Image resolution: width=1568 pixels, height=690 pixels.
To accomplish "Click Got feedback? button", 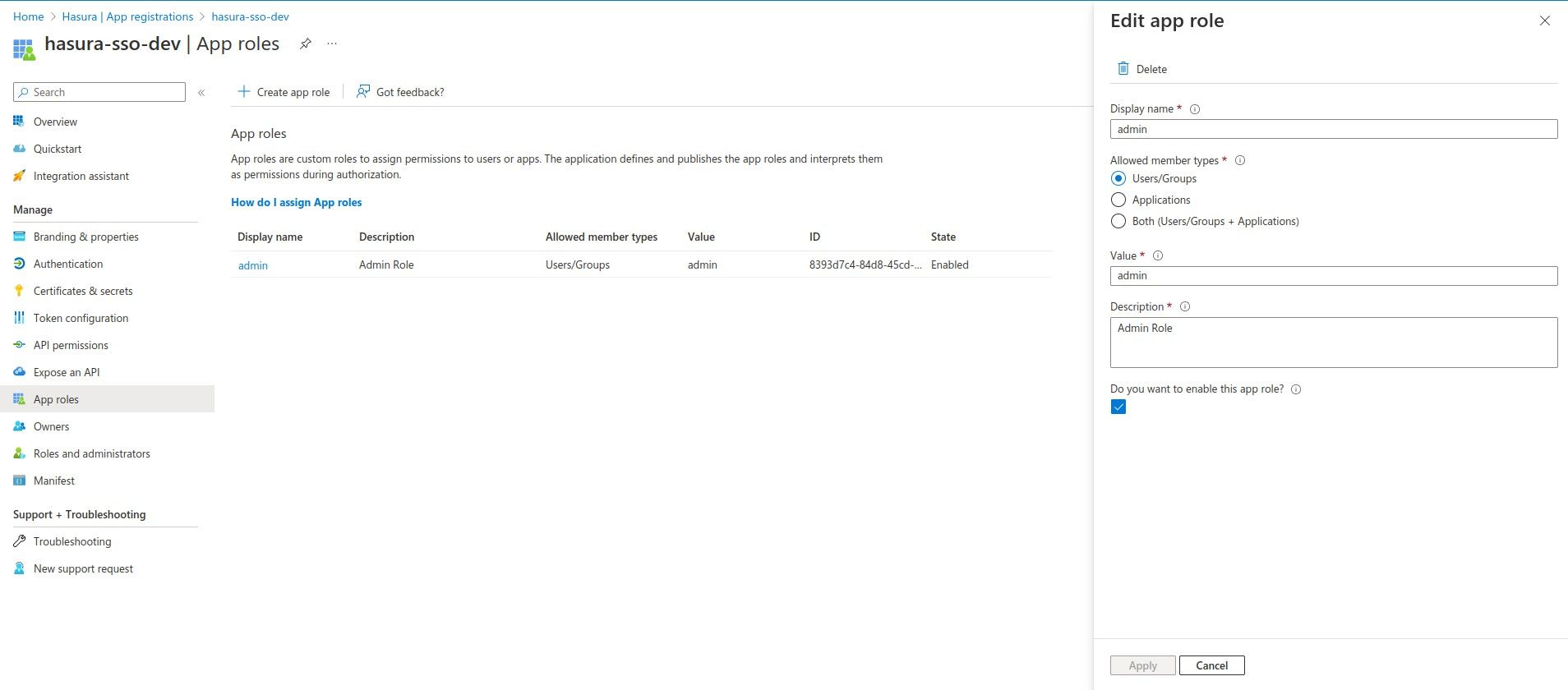I will pyautogui.click(x=400, y=92).
